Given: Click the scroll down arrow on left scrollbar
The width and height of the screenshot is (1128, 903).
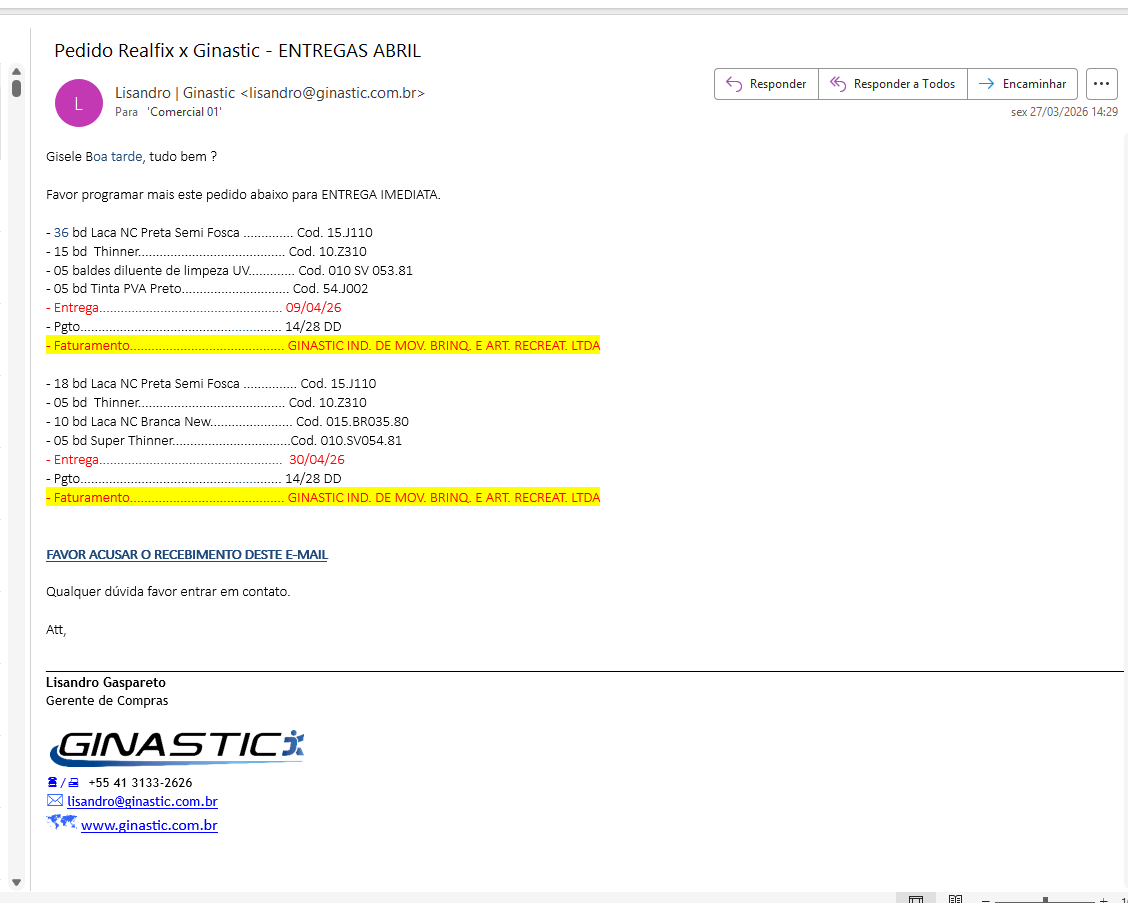Looking at the screenshot, I should tap(16, 881).
